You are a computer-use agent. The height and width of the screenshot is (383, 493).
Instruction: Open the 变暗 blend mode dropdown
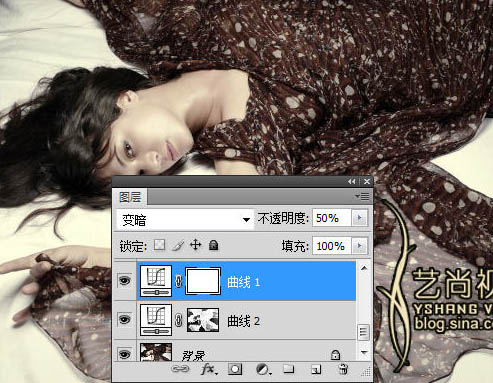coord(185,220)
